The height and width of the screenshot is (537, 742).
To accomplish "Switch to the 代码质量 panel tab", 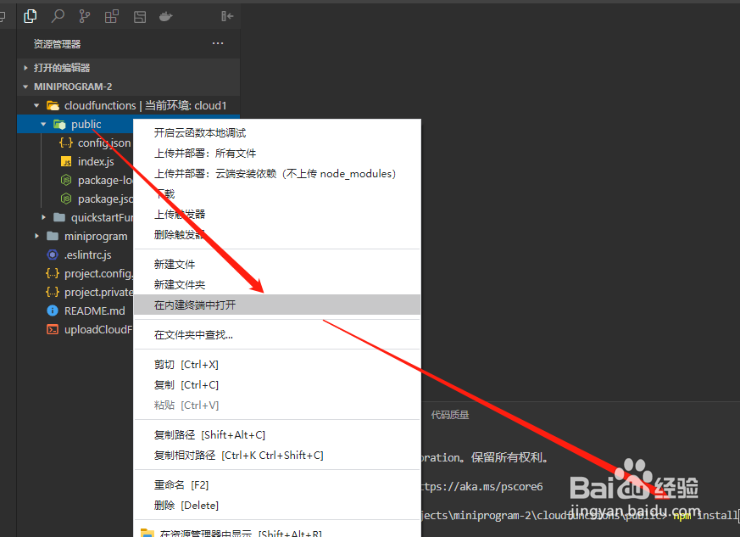I will (450, 415).
